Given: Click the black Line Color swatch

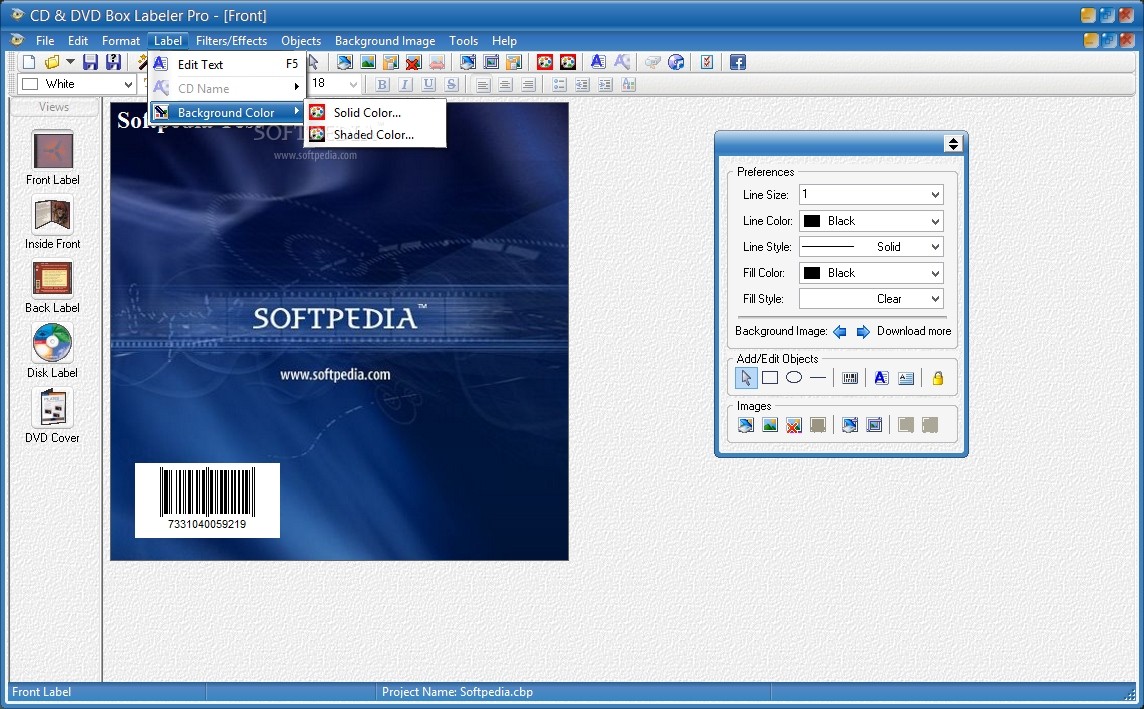Looking at the screenshot, I should coord(812,221).
